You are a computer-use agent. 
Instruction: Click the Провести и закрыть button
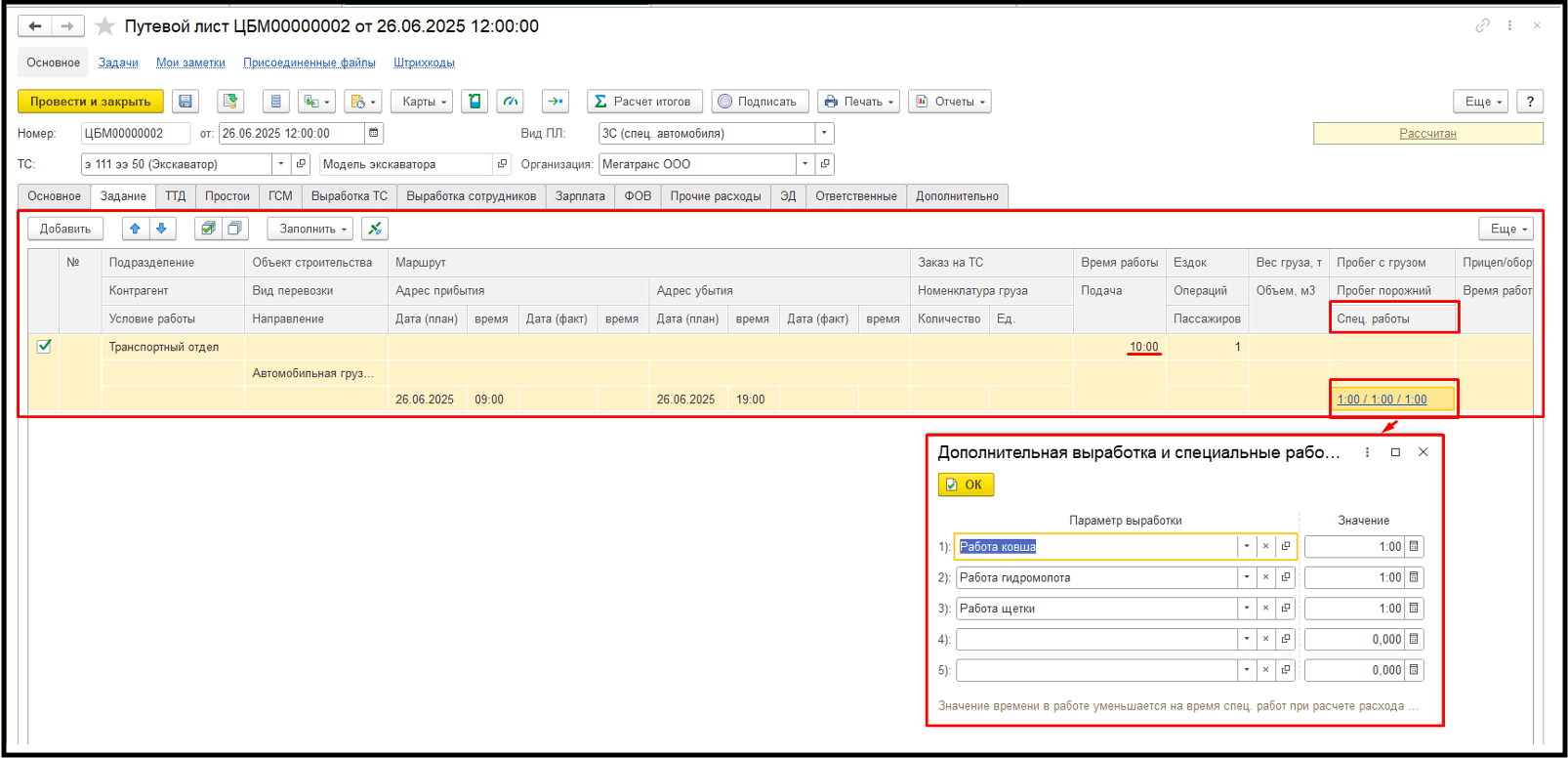coord(91,102)
